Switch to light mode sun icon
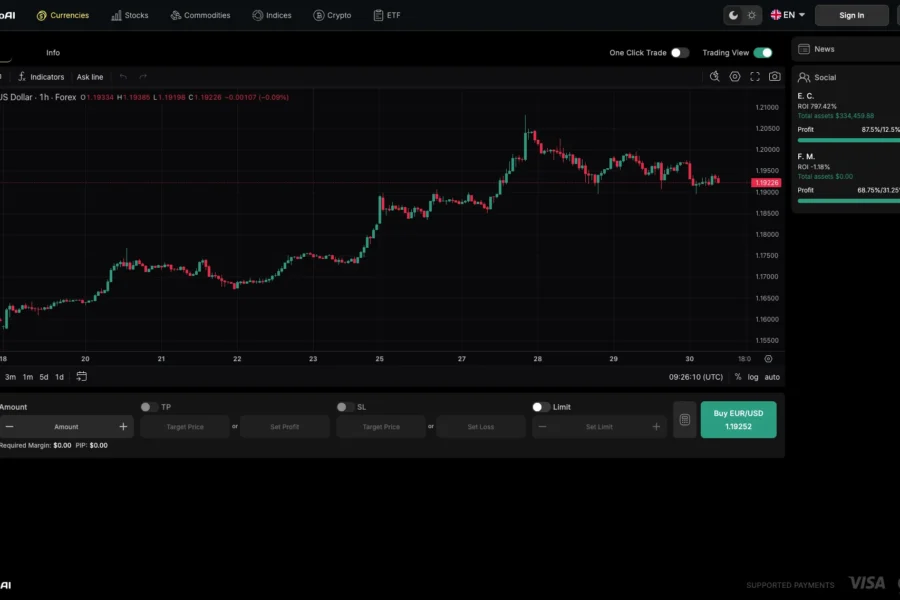 click(751, 16)
